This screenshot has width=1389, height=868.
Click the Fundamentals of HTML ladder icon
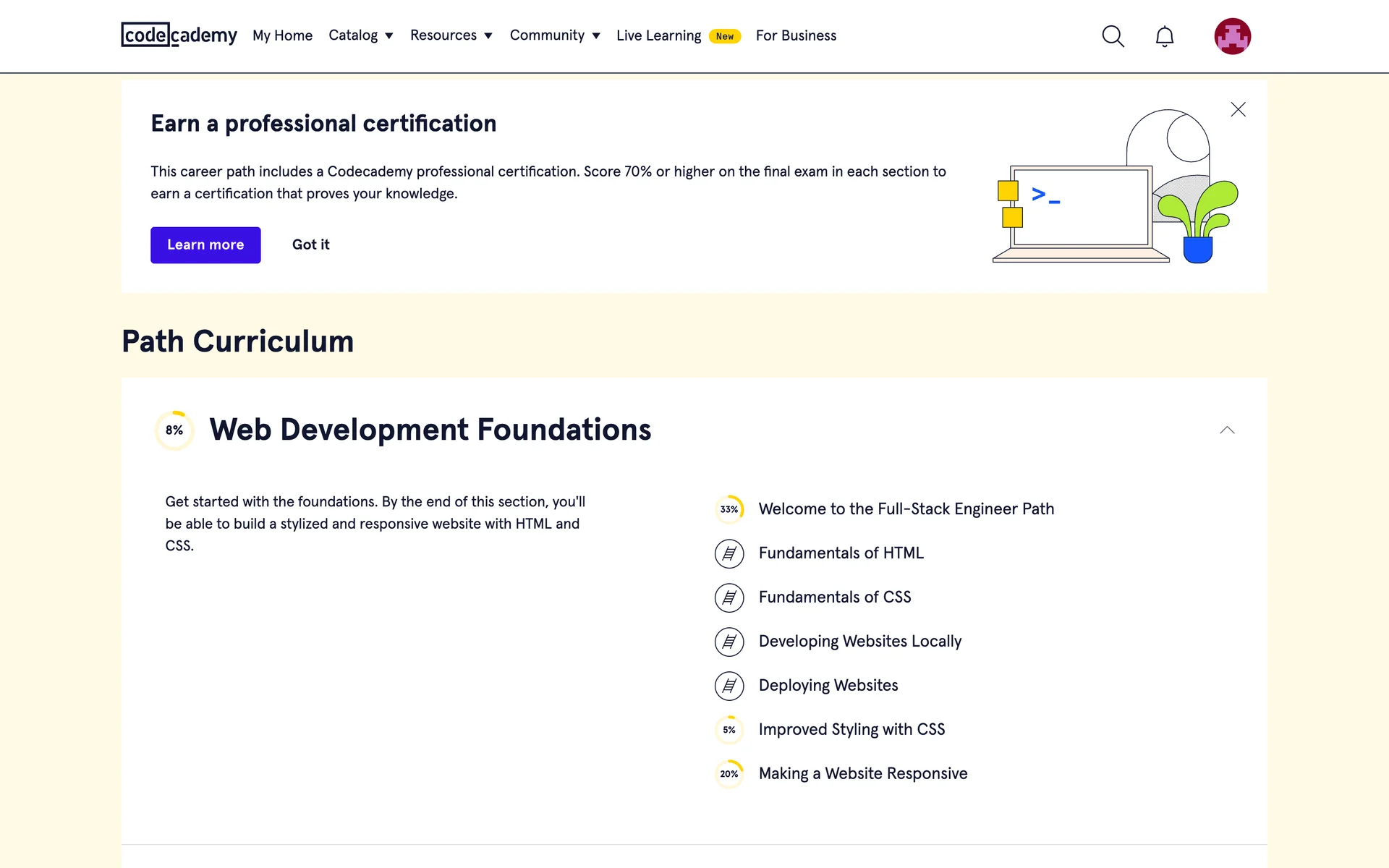[x=729, y=553]
